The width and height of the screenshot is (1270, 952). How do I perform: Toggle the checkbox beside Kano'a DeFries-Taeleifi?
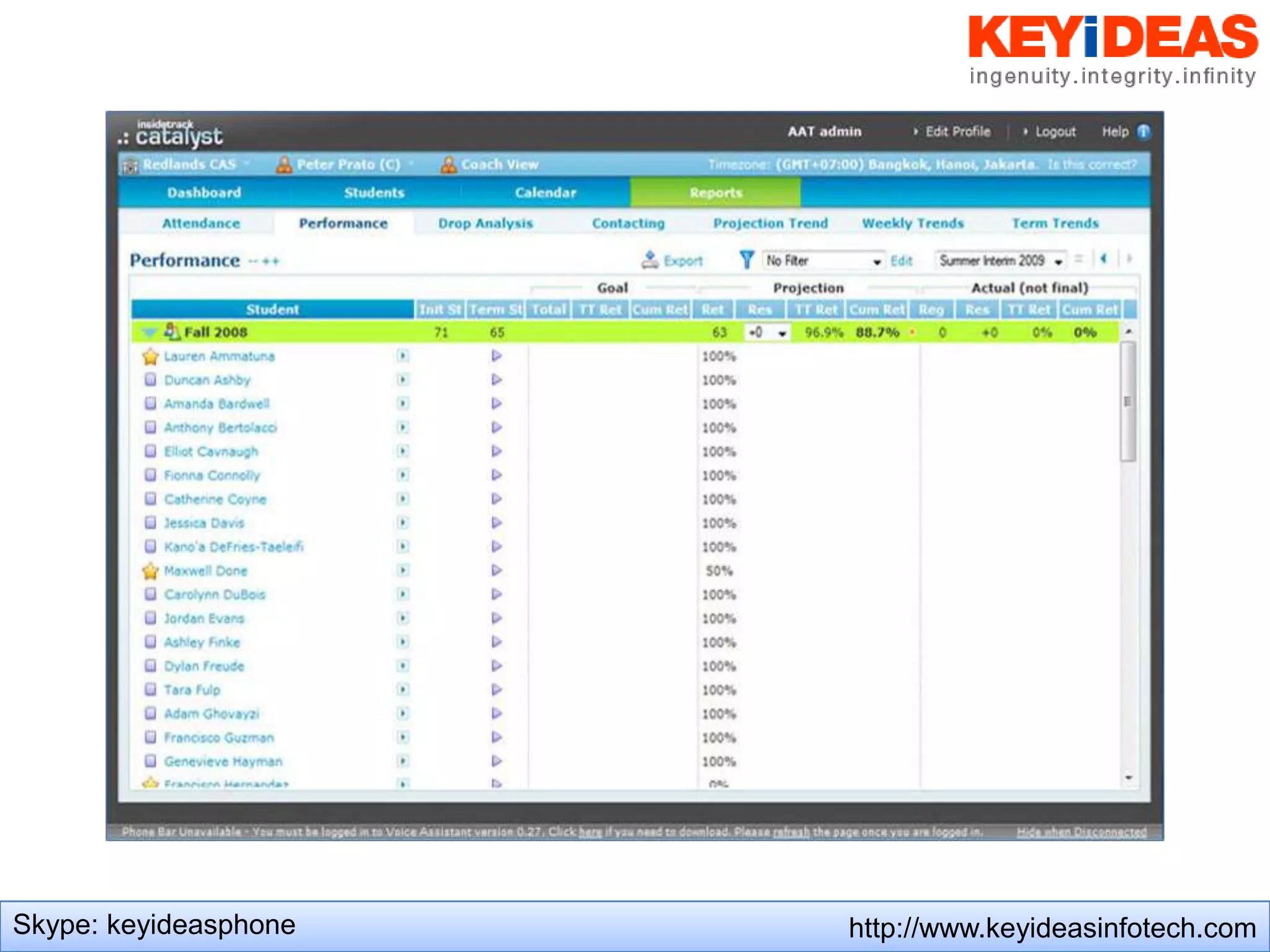(x=150, y=547)
